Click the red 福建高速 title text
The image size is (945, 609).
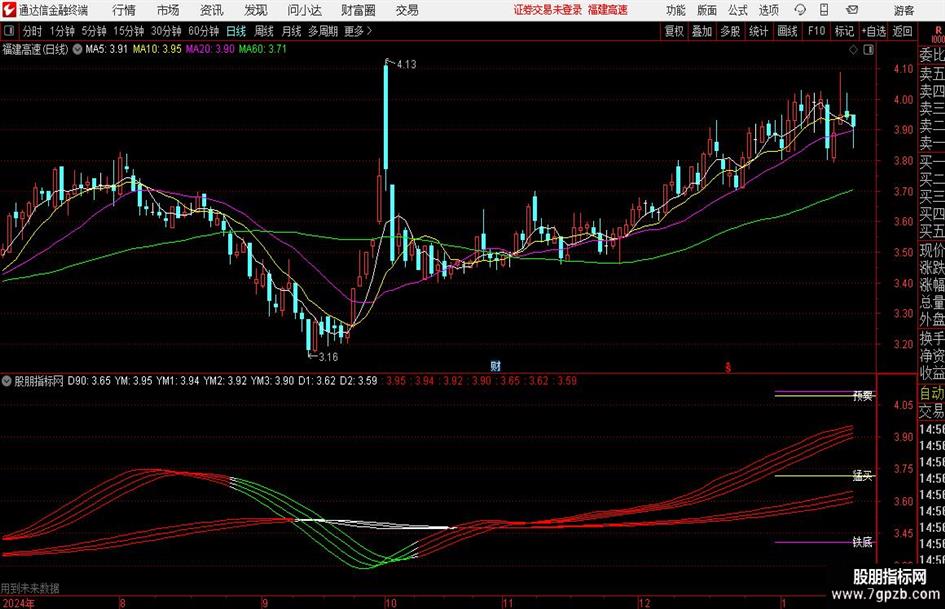coord(608,10)
